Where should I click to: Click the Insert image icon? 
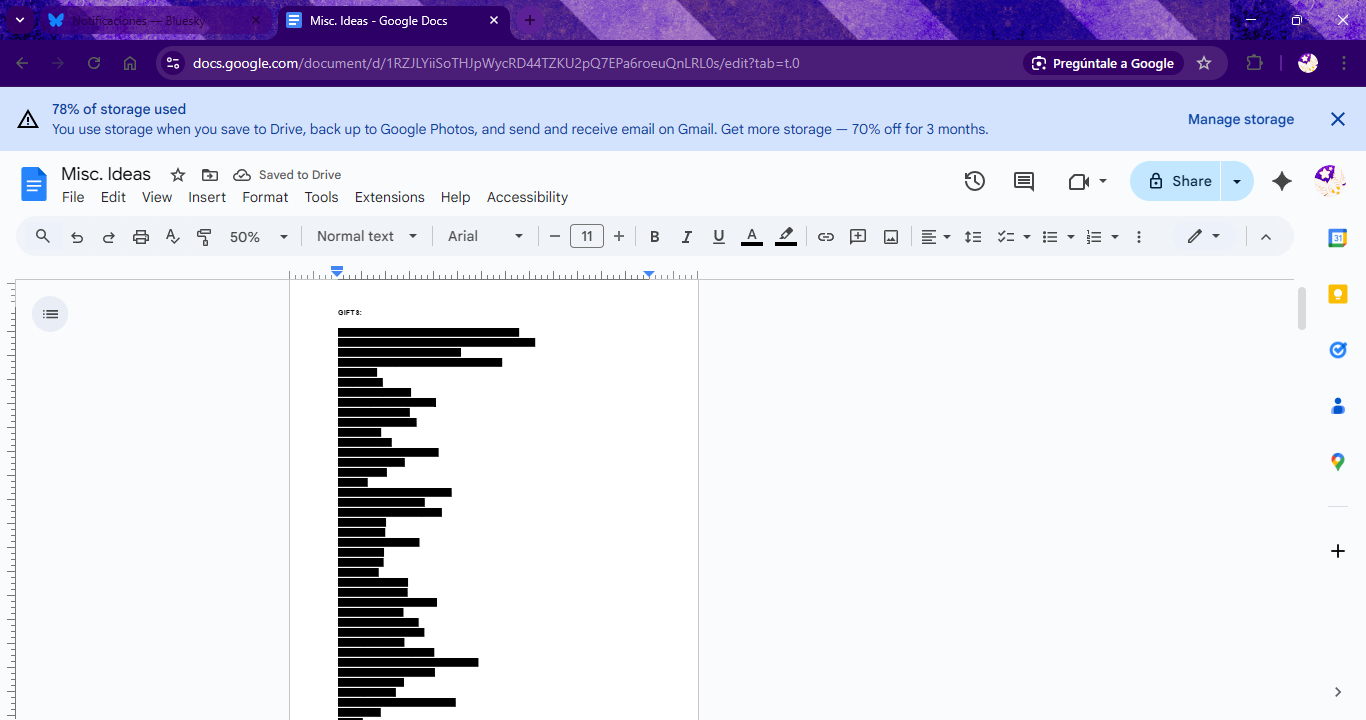click(x=891, y=237)
